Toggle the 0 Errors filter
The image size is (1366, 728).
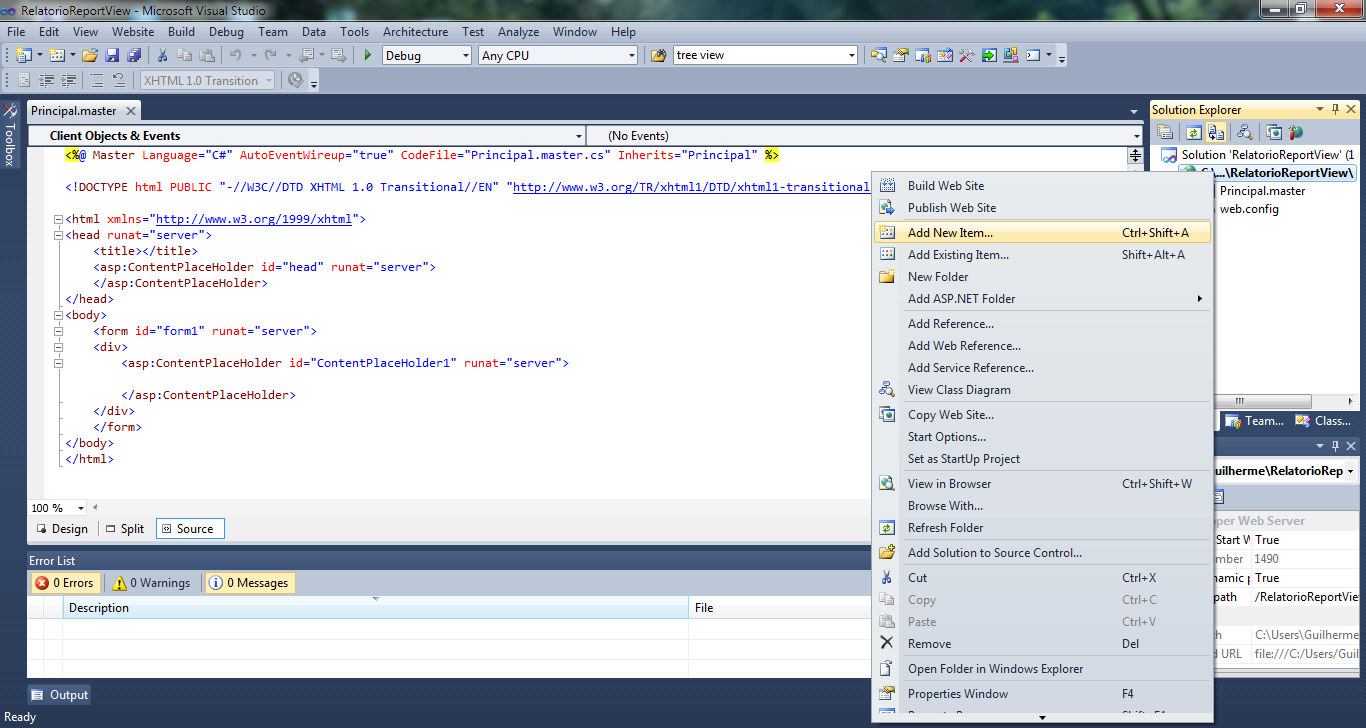coord(64,583)
